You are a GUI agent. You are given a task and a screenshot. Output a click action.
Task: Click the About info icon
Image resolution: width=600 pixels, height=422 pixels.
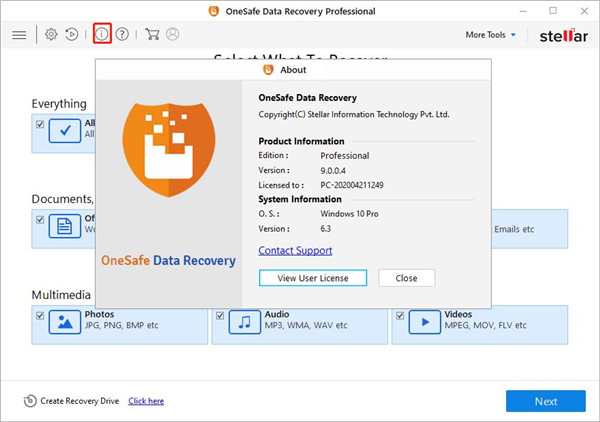102,34
